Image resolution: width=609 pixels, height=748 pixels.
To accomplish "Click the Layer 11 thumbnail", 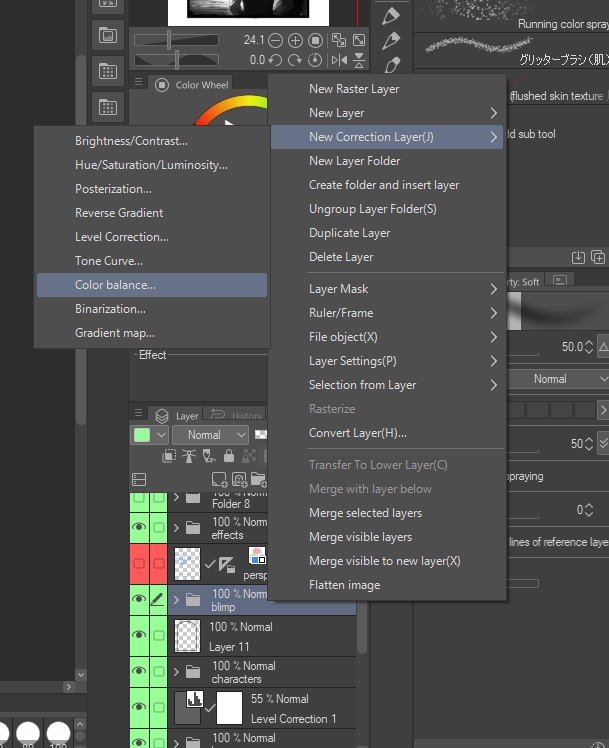I will (187, 635).
